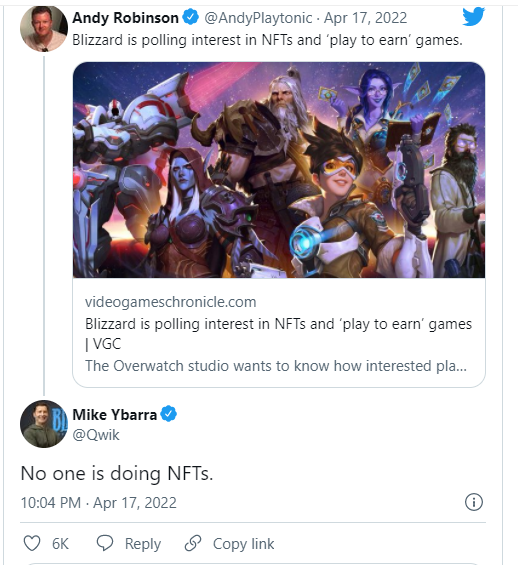Click the Apr 17, 2022 date beside Andy's name
This screenshot has width=518, height=565.
tap(365, 18)
